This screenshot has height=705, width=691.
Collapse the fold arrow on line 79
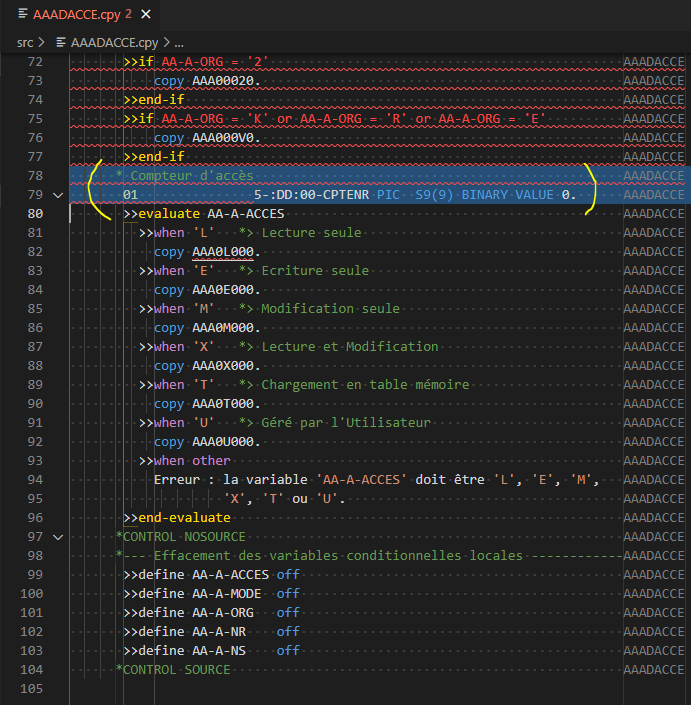[58, 195]
